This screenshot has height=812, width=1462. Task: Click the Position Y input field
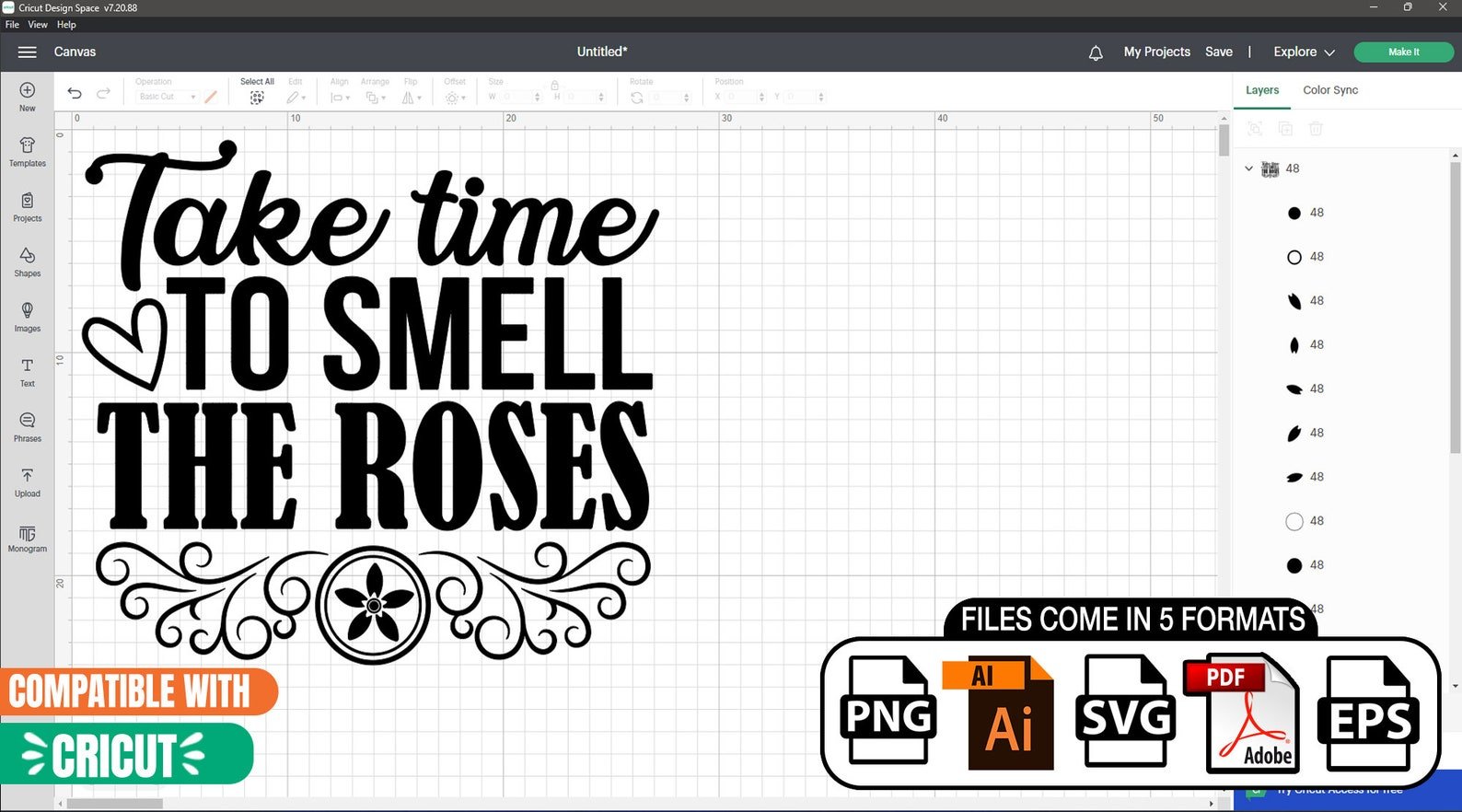[x=800, y=97]
